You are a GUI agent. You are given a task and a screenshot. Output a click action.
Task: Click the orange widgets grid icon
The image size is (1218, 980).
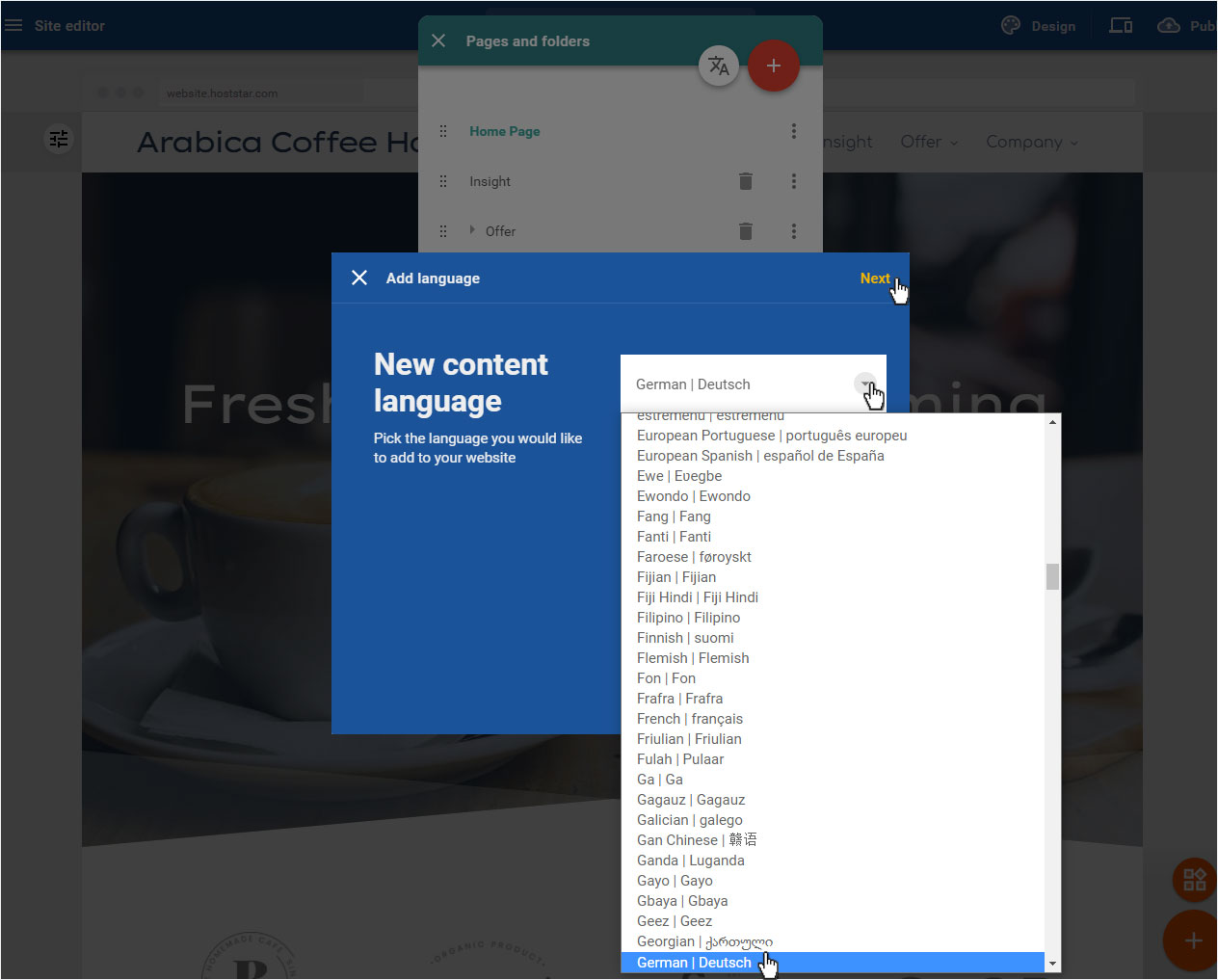(x=1195, y=879)
